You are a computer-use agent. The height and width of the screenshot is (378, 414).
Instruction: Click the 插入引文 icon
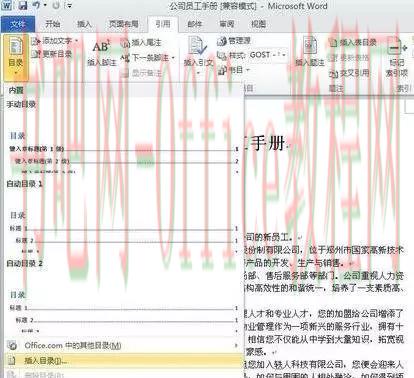click(198, 45)
